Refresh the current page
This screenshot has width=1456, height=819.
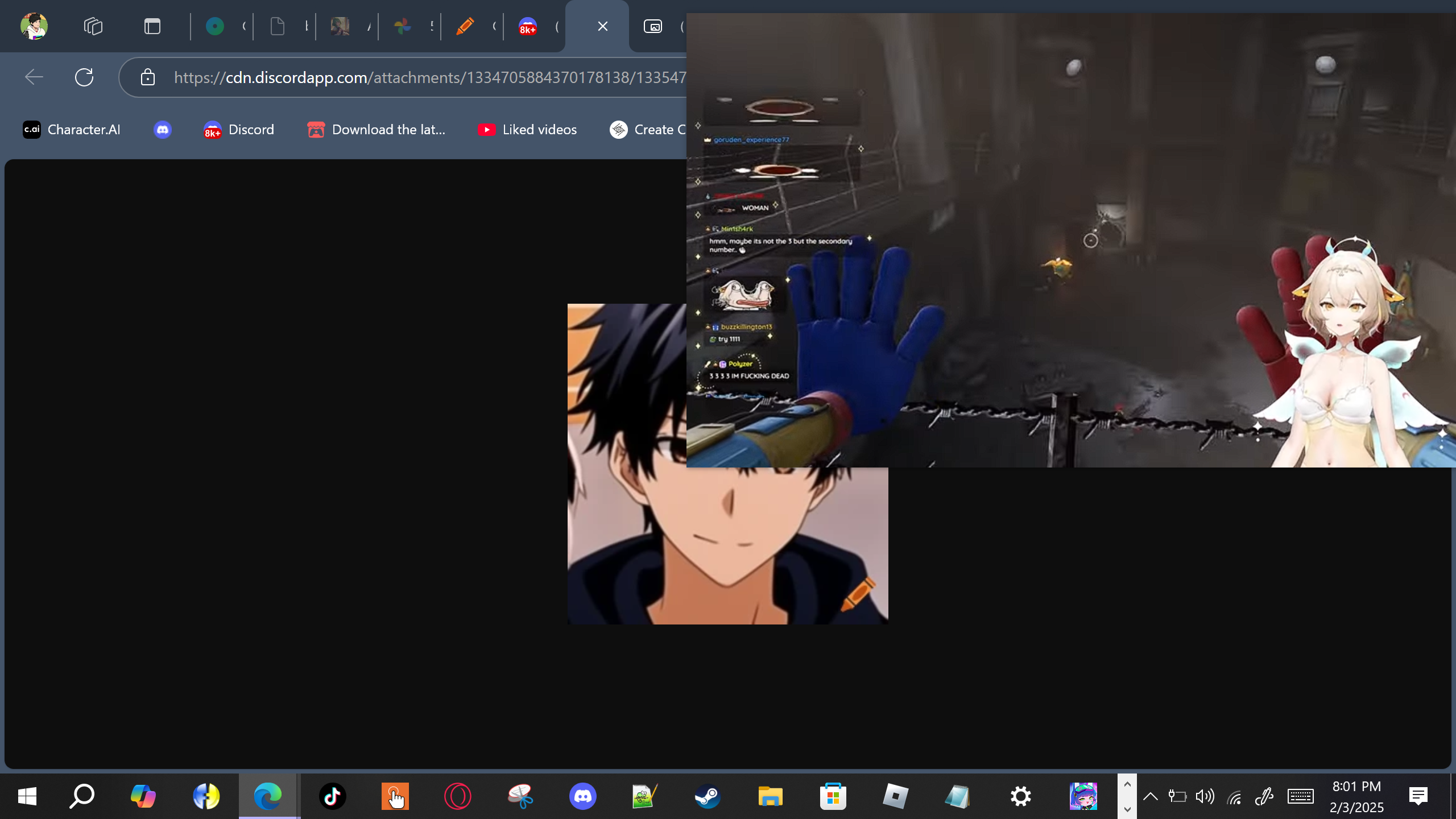84,77
